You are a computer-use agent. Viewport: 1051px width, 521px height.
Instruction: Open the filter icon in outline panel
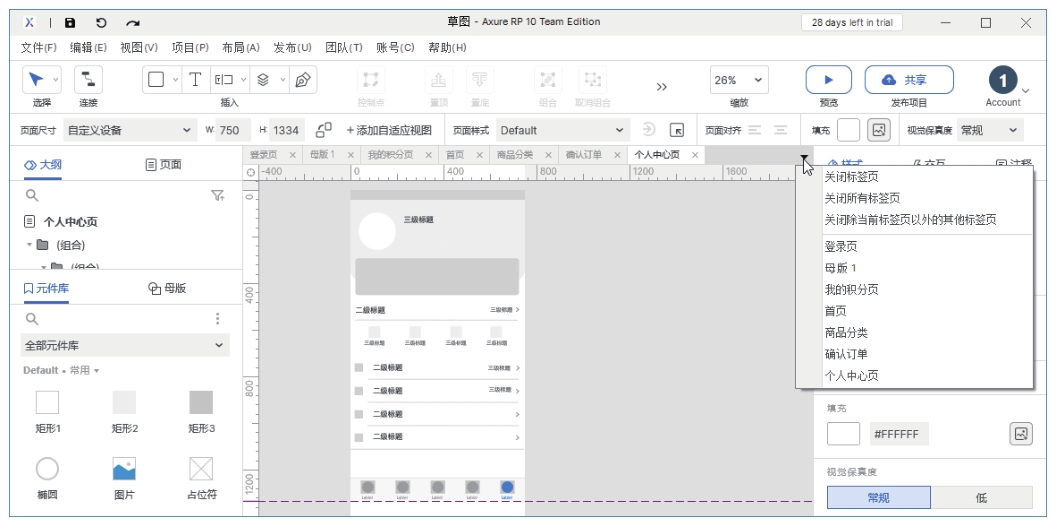click(218, 196)
